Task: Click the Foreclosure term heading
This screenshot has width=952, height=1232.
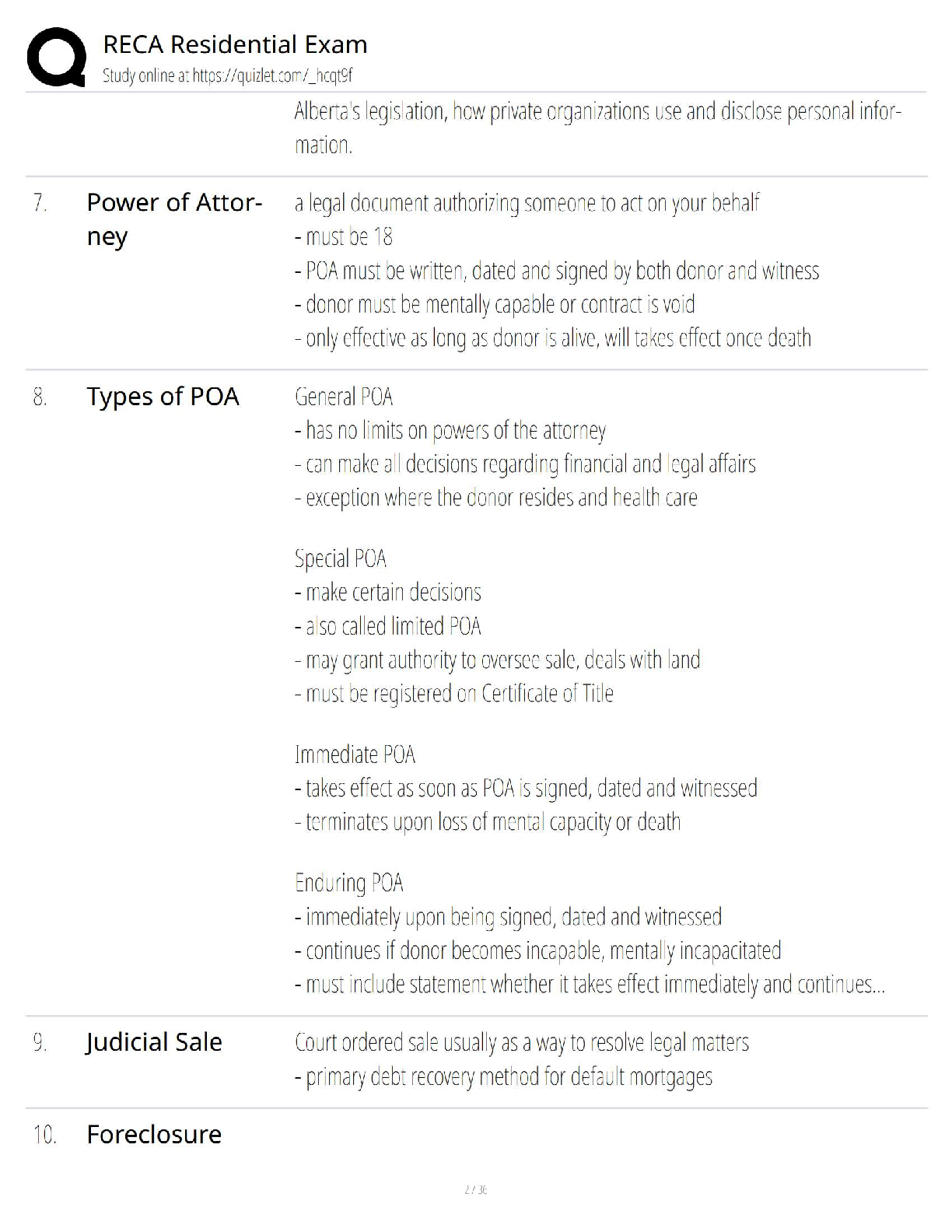Action: (154, 1134)
